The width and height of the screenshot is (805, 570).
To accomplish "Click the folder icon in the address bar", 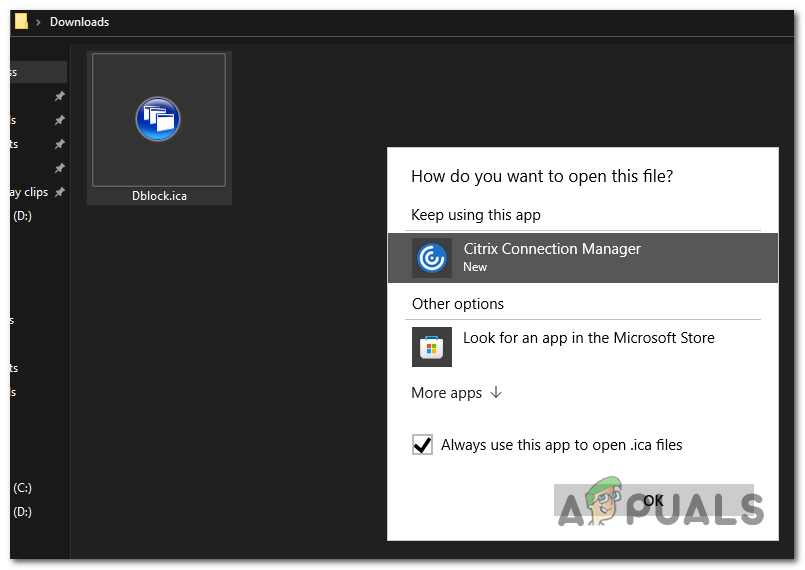I will [x=21, y=22].
